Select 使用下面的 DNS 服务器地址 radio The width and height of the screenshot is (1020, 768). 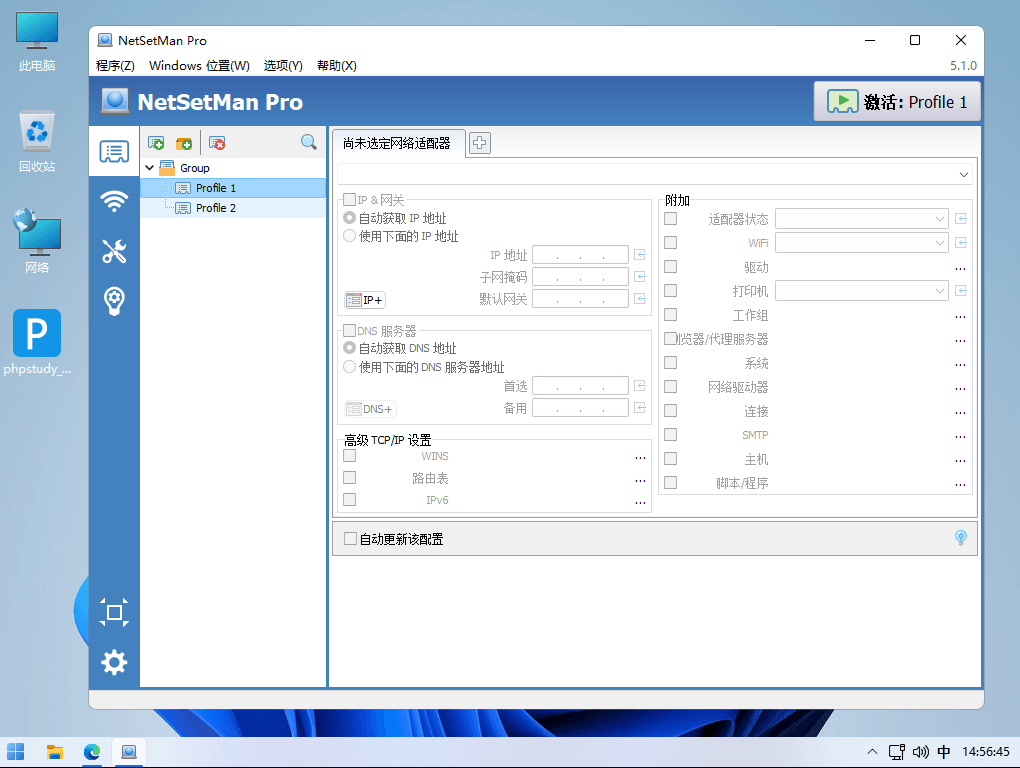(x=349, y=367)
